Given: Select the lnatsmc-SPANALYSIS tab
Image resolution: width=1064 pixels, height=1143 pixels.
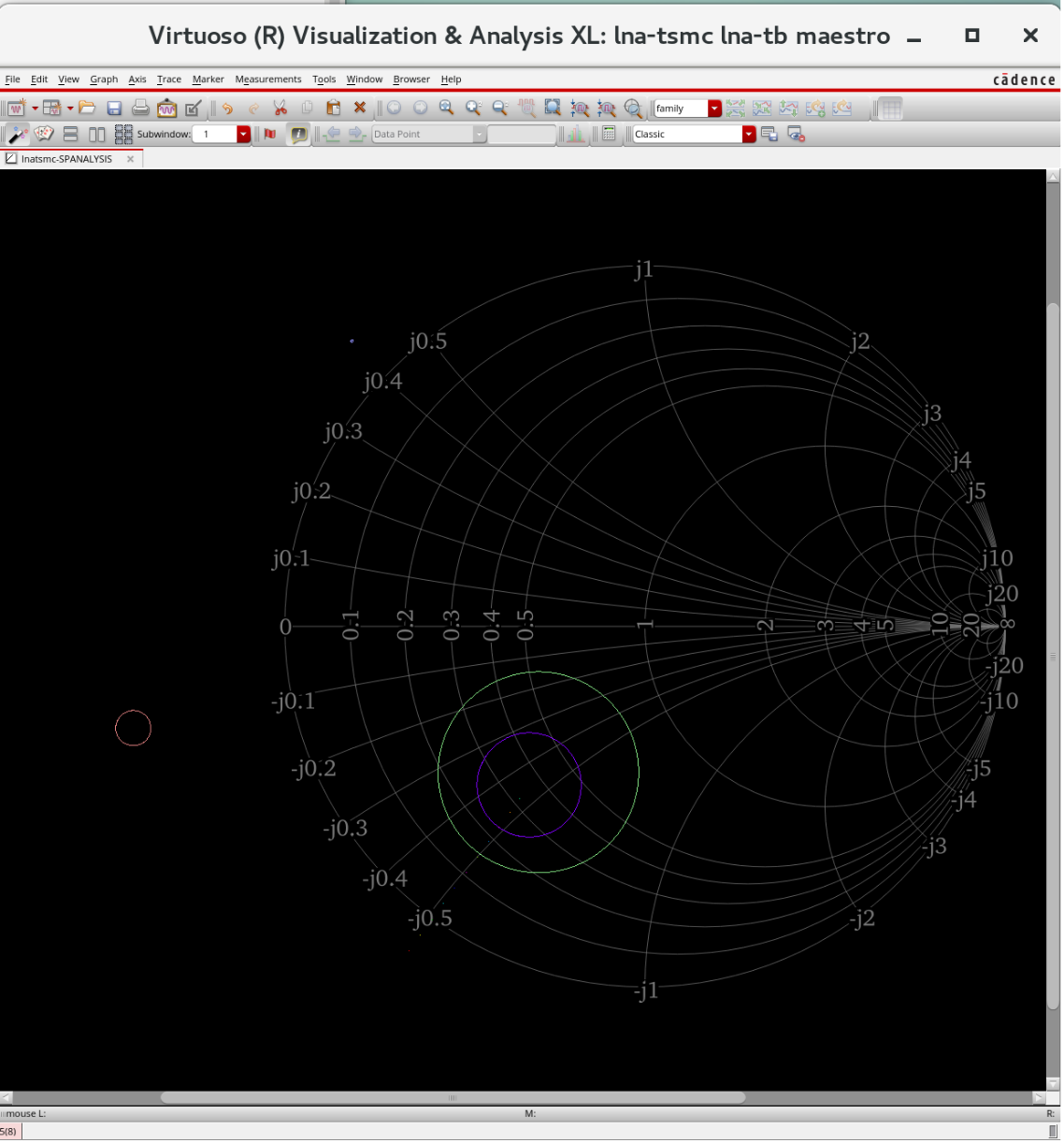Looking at the screenshot, I should click(x=66, y=159).
